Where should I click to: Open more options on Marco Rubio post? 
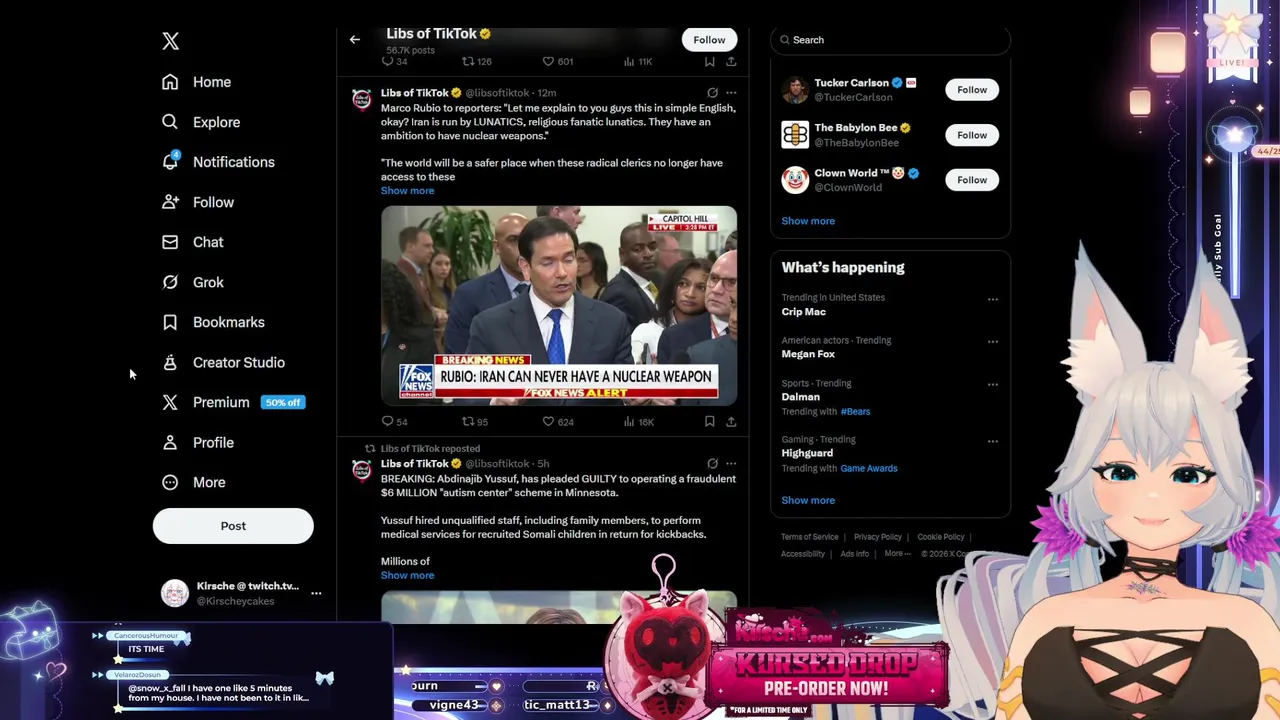(x=731, y=93)
